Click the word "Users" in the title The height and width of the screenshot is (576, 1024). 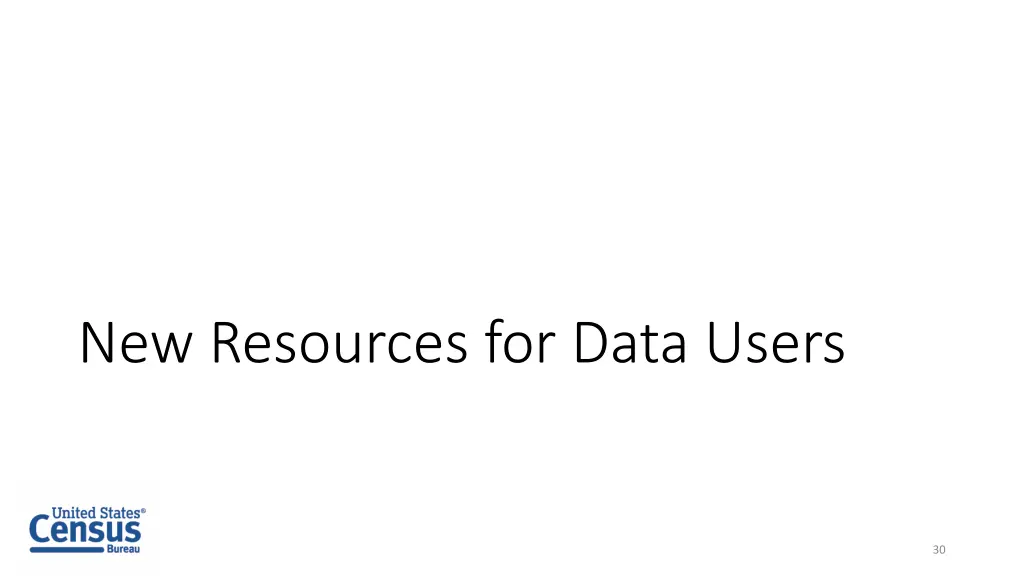(773, 343)
